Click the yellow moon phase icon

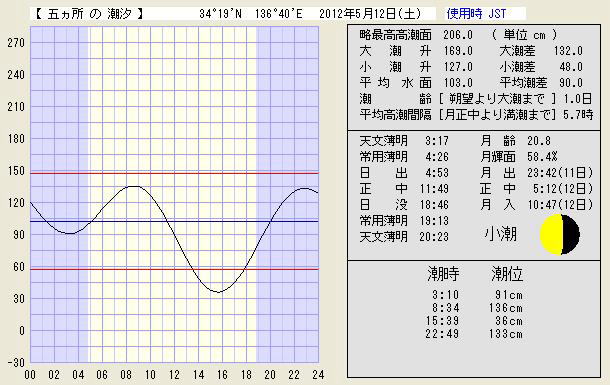tap(560, 234)
